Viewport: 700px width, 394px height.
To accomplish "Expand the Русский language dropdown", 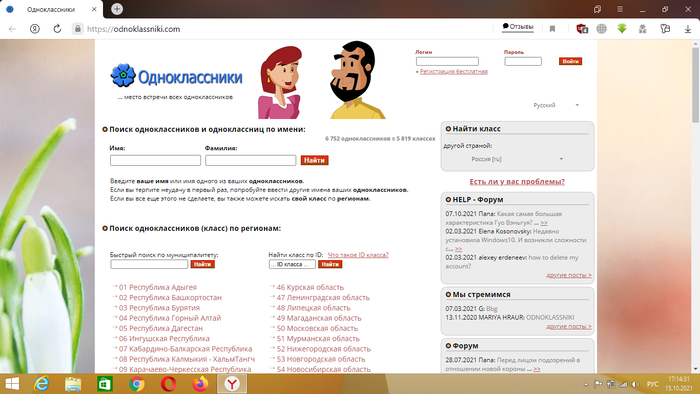I will coord(556,105).
